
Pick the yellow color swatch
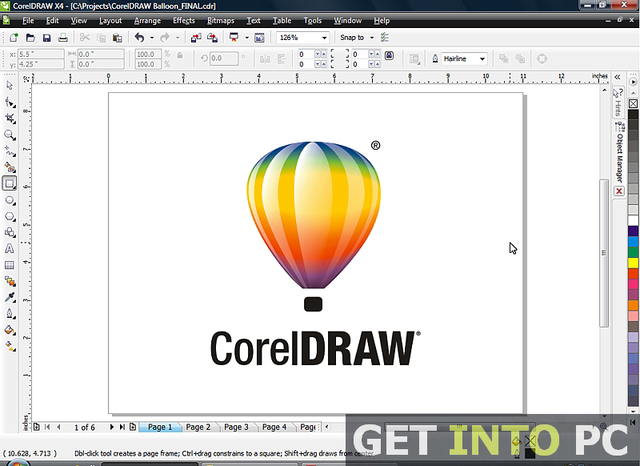pyautogui.click(x=633, y=262)
